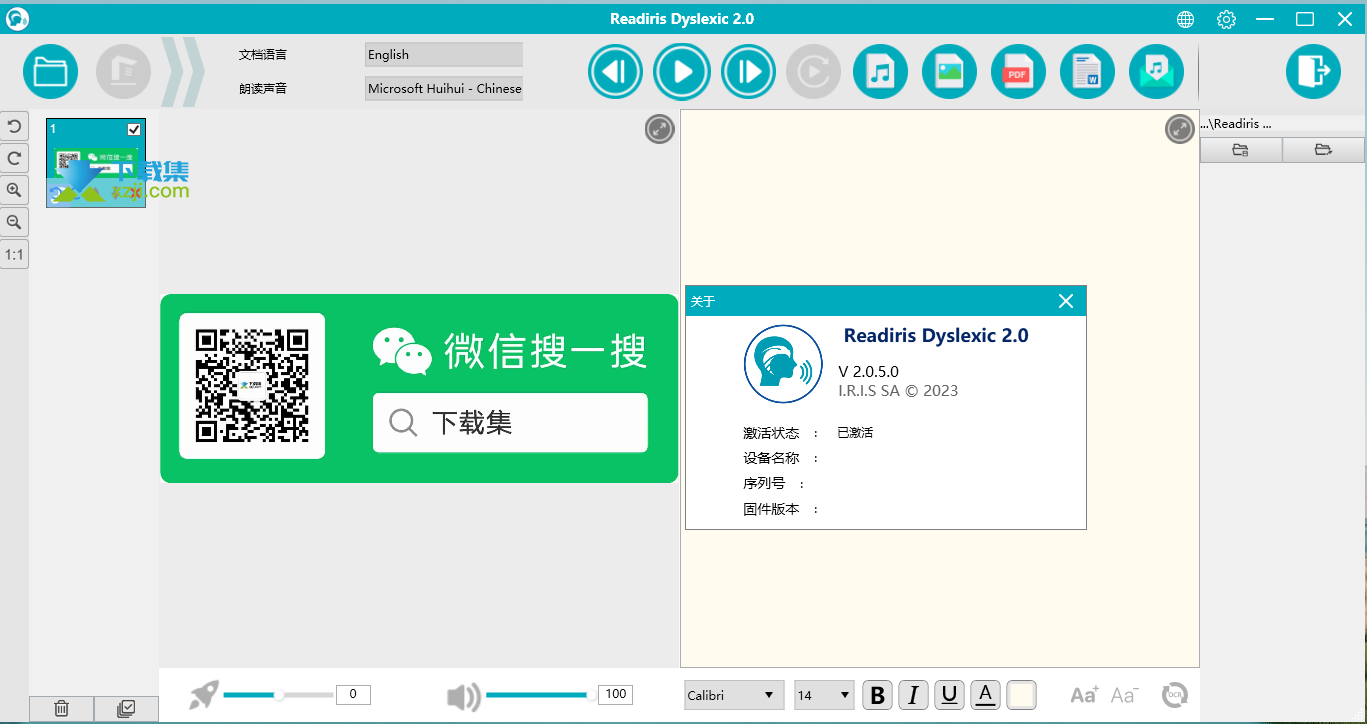The height and width of the screenshot is (724, 1367).
Task: Rotate the page counterclockwise
Action: point(14,126)
